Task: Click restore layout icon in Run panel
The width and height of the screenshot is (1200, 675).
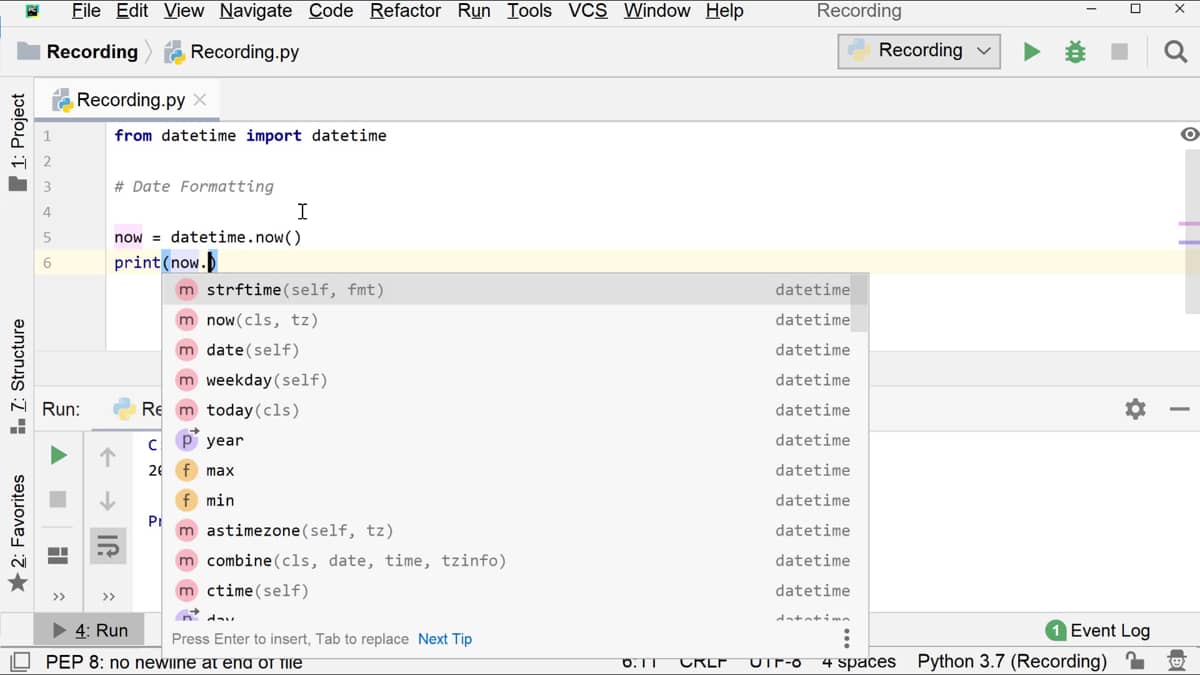Action: [x=58, y=554]
